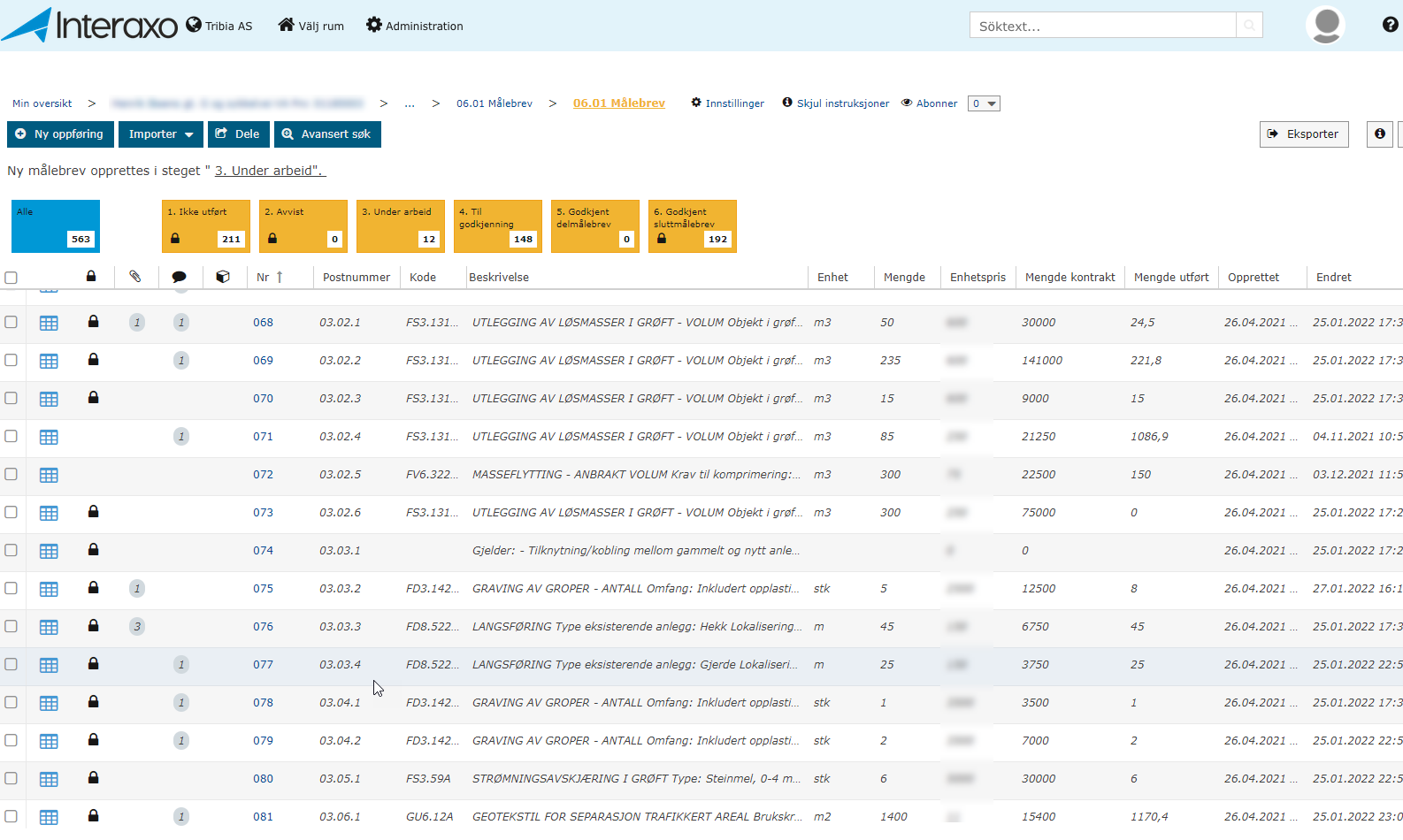Filter by the blue Alle tile
Screen dimensions: 1403x840
[56, 226]
